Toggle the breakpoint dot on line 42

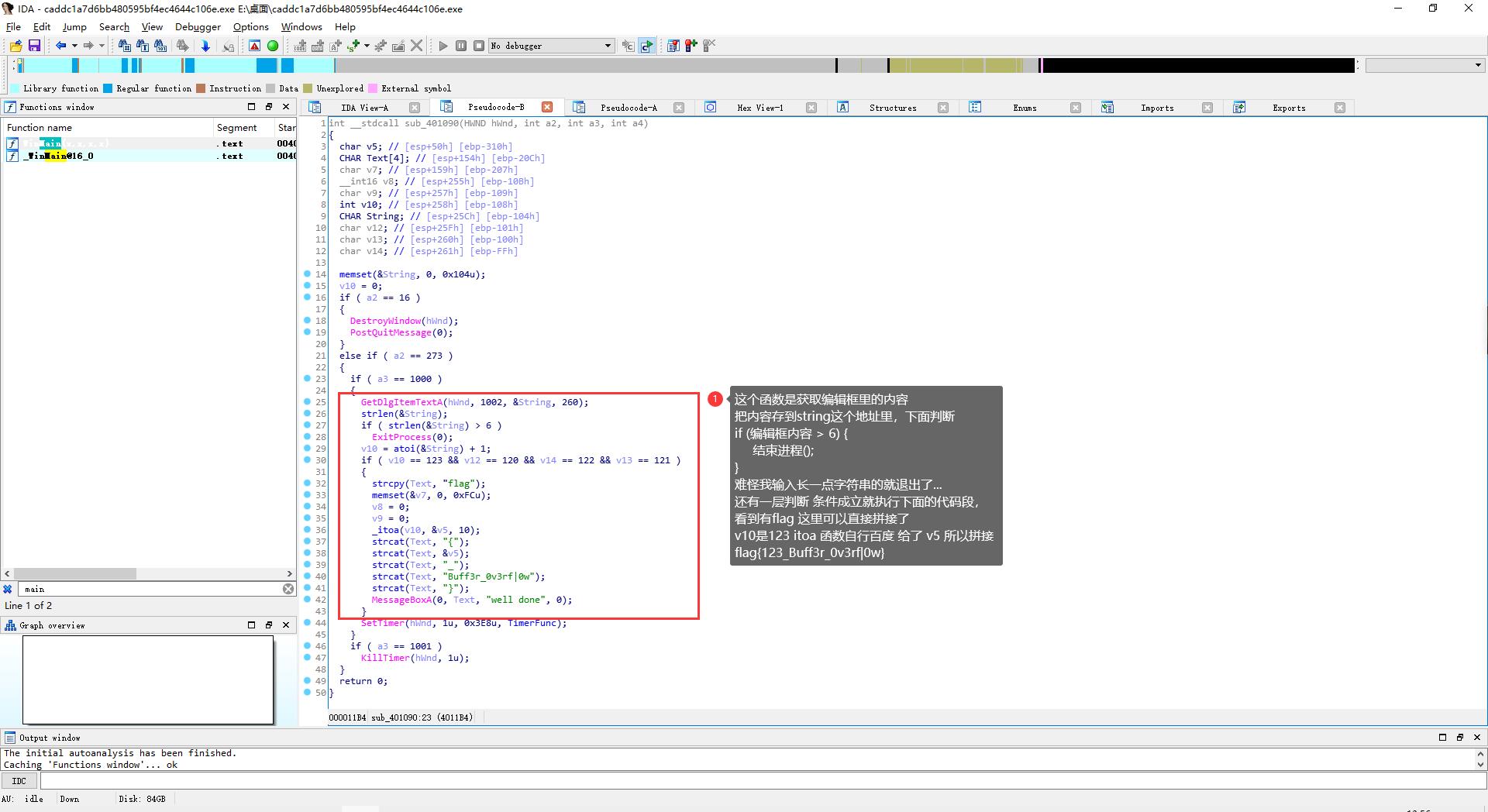[307, 599]
